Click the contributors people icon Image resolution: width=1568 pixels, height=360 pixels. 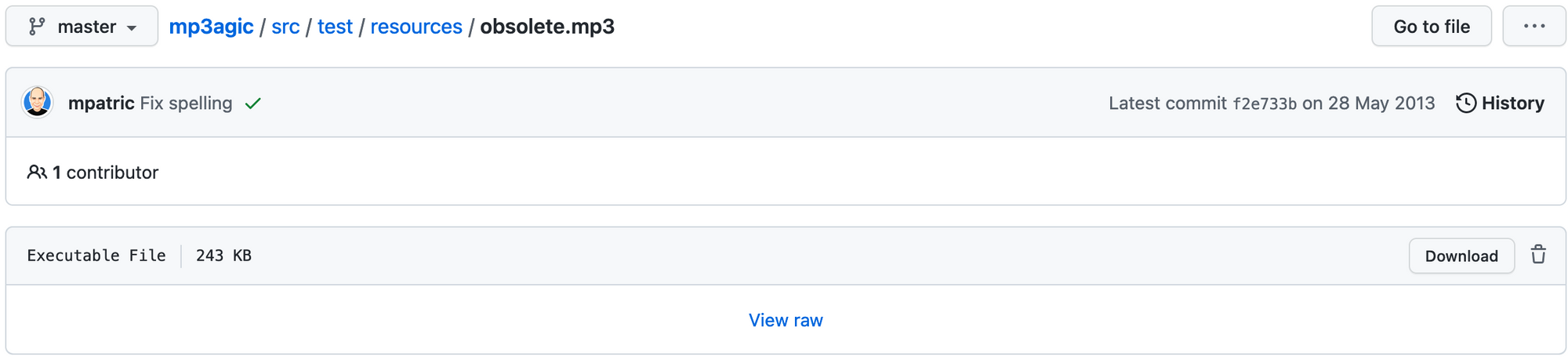click(37, 172)
